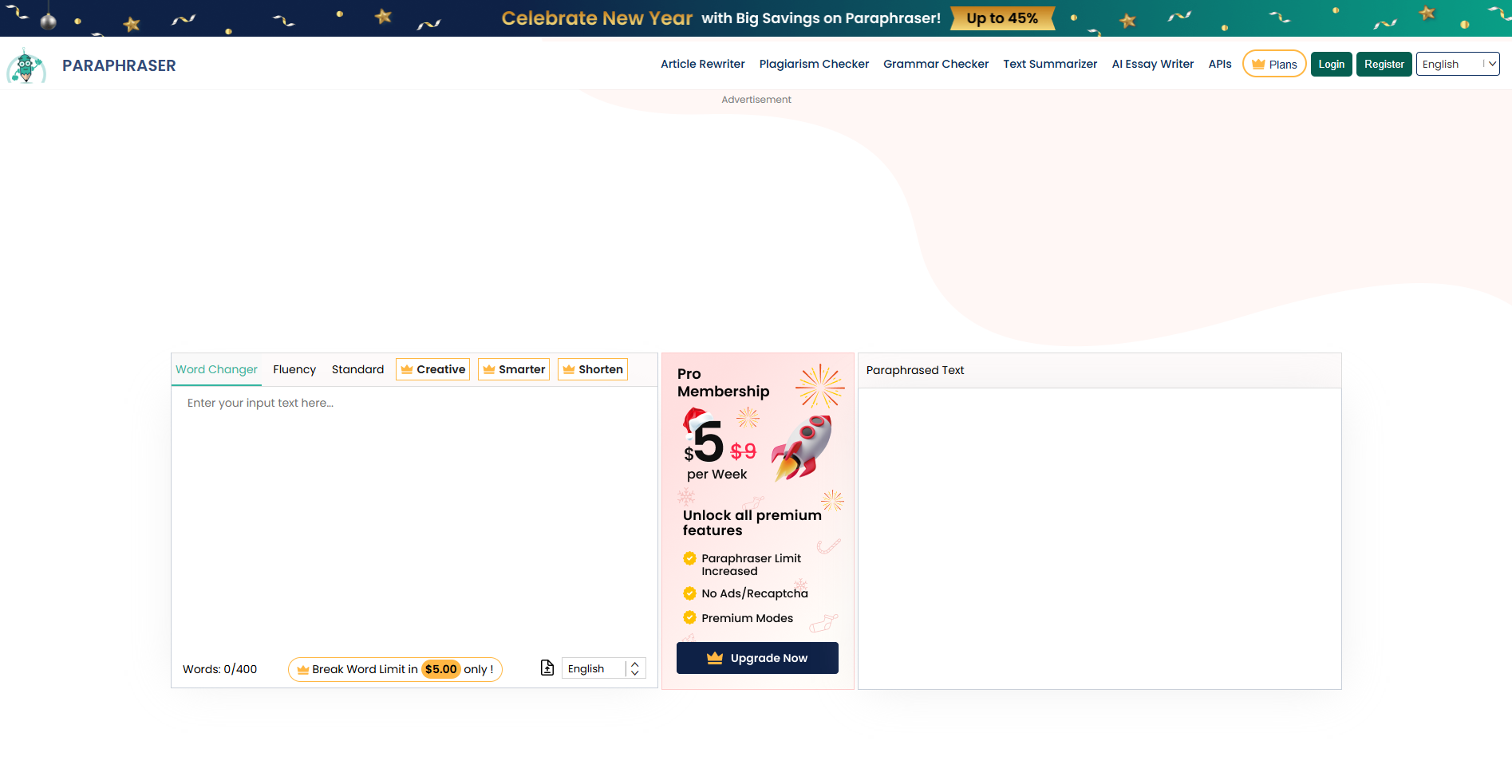Click the 'Premium Modes' feature
The width and height of the screenshot is (1512, 784).
click(x=748, y=618)
